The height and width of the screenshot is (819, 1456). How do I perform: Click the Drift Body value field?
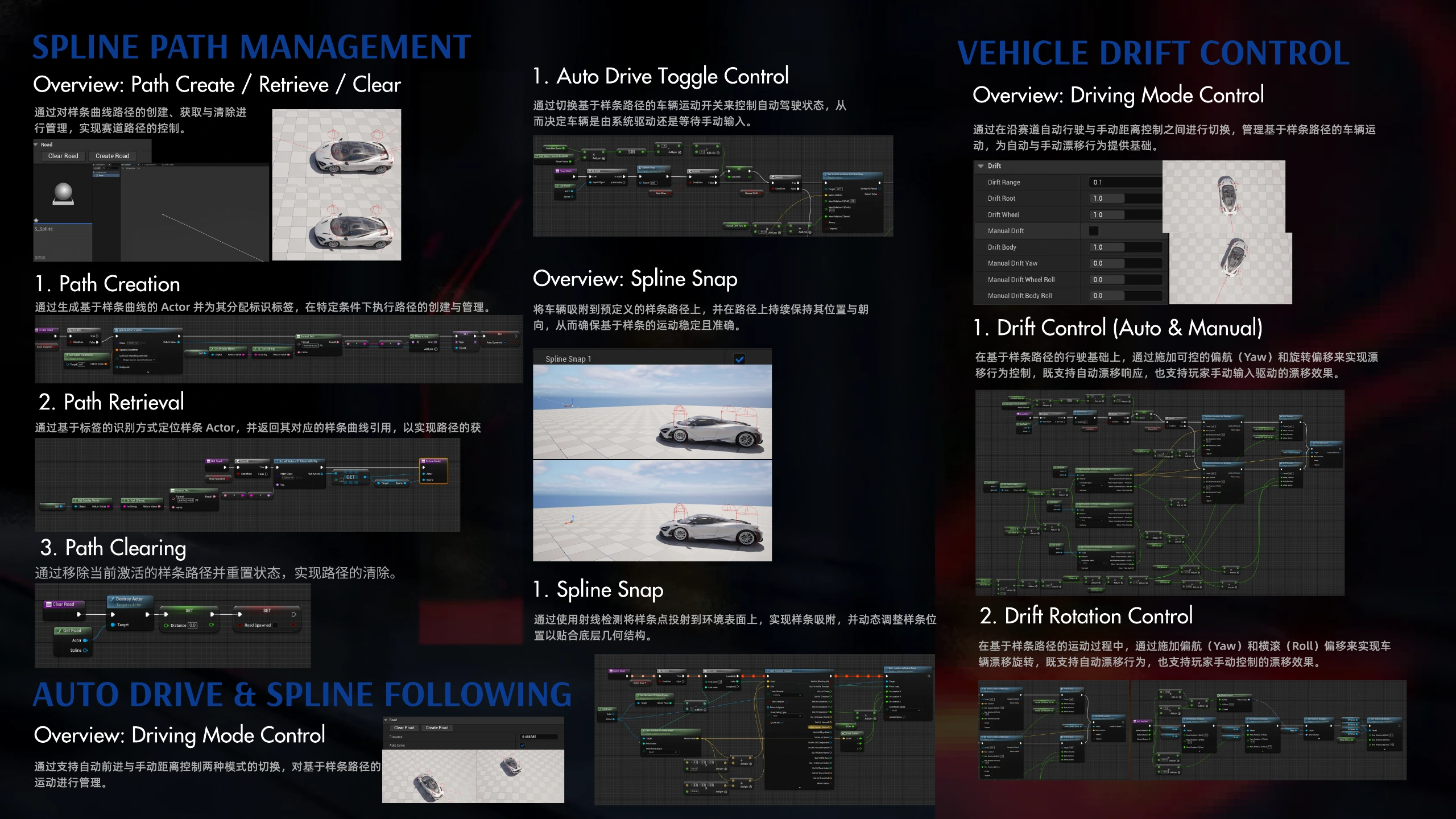[1125, 247]
